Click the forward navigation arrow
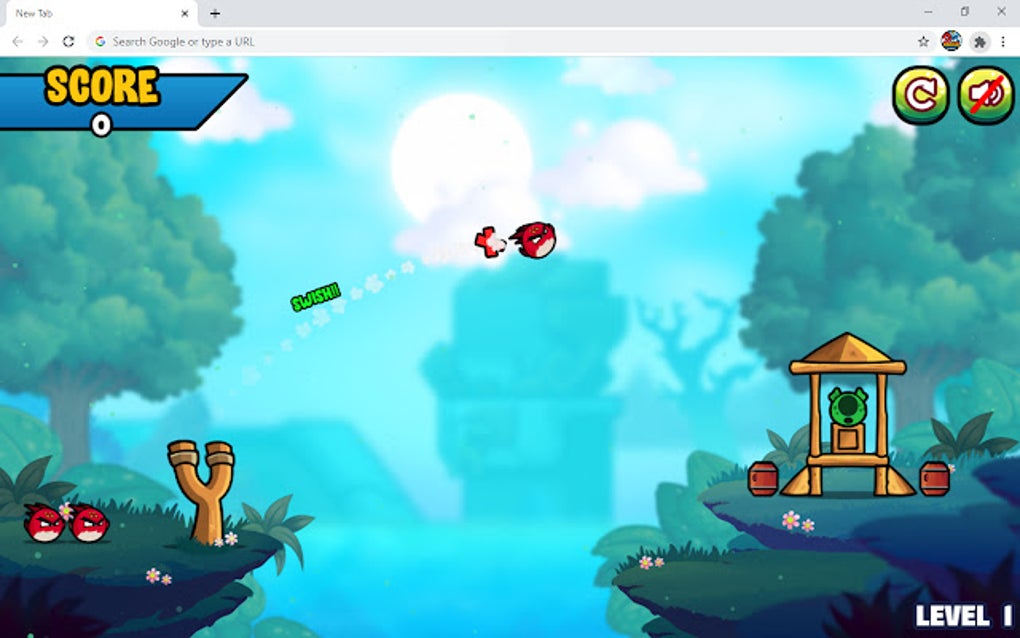Image resolution: width=1020 pixels, height=638 pixels. pyautogui.click(x=42, y=41)
